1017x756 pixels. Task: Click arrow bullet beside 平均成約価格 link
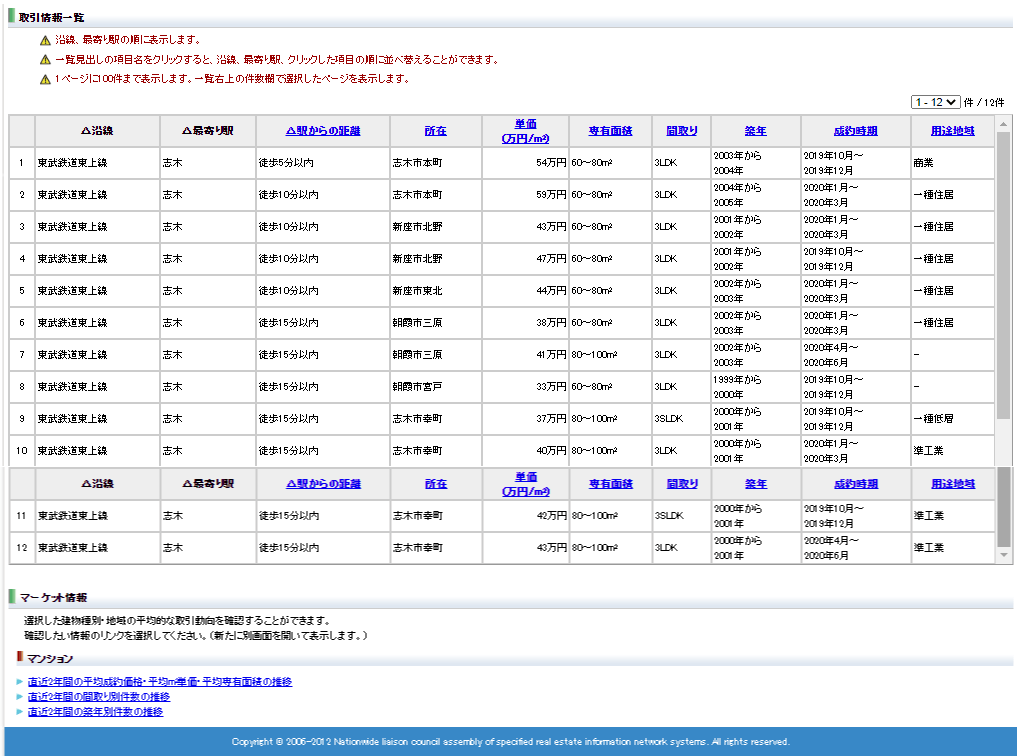[20, 681]
